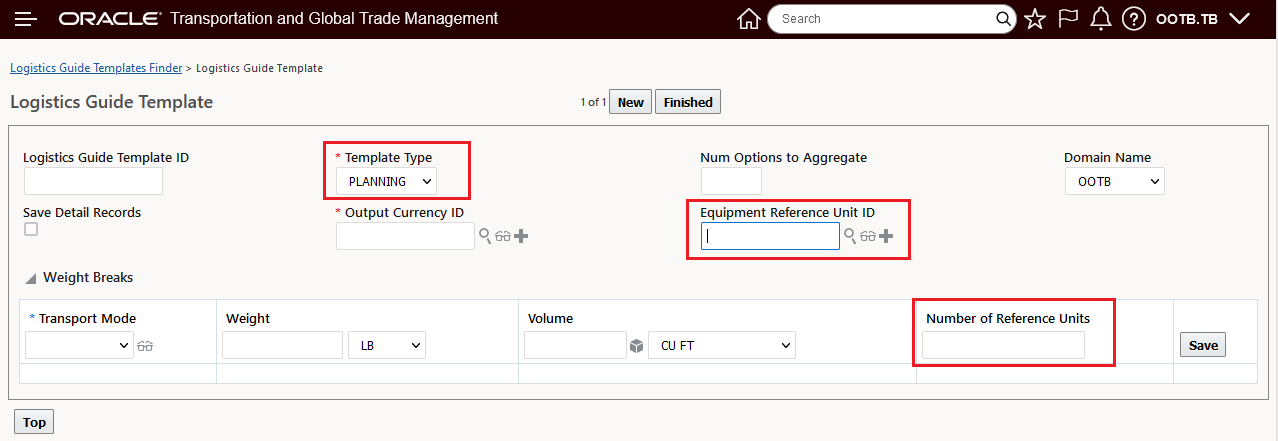Click the Output Currency ID search magnifier
This screenshot has height=441, width=1278.
click(485, 236)
